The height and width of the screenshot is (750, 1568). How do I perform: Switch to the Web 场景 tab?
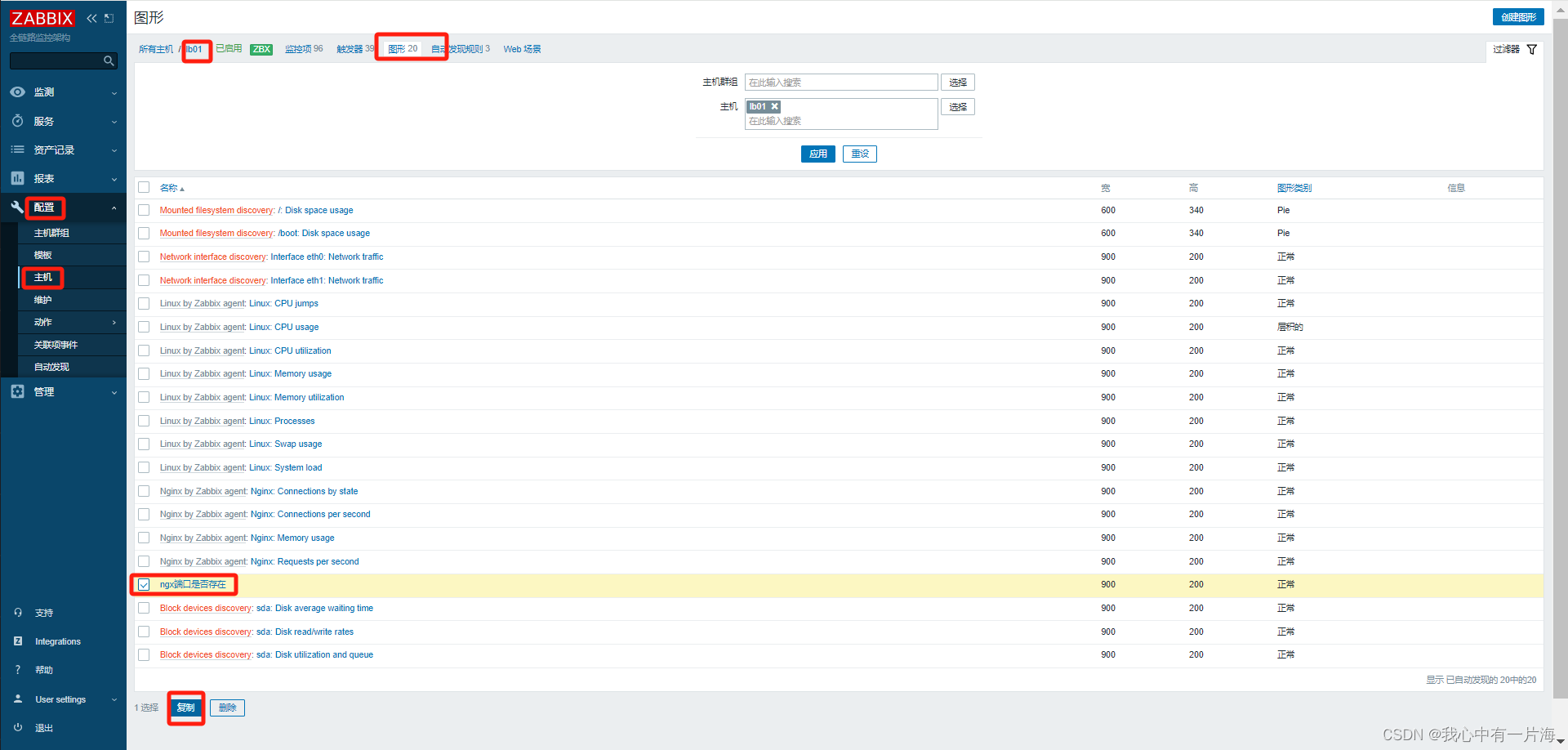522,49
